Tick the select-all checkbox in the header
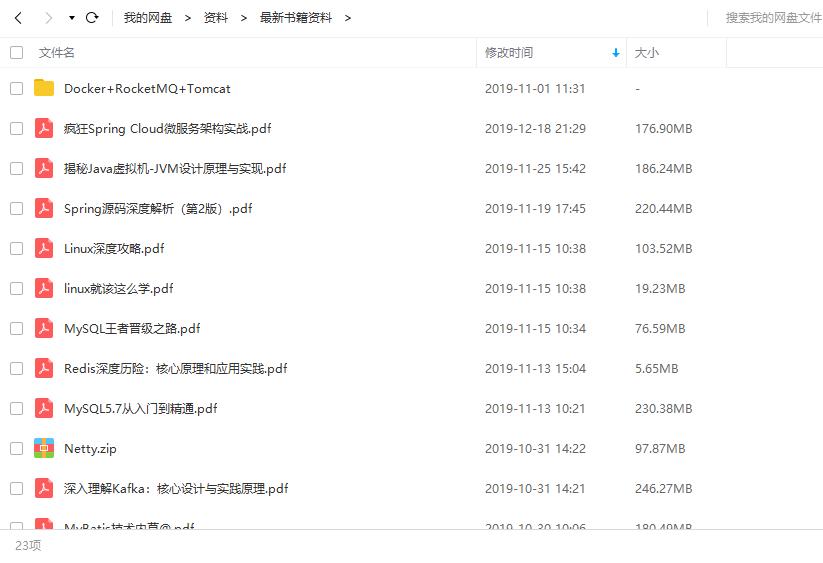This screenshot has height=563, width=823. pos(17,52)
